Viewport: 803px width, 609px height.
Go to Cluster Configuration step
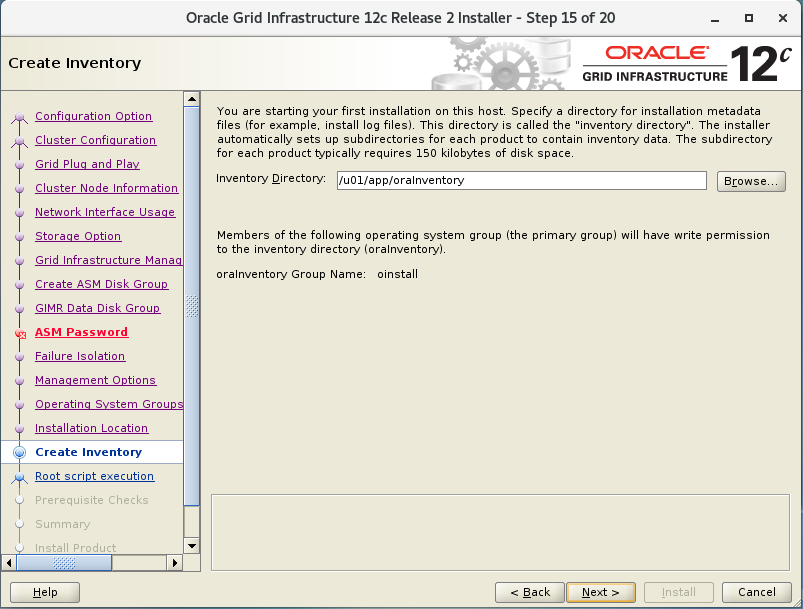pyautogui.click(x=95, y=140)
